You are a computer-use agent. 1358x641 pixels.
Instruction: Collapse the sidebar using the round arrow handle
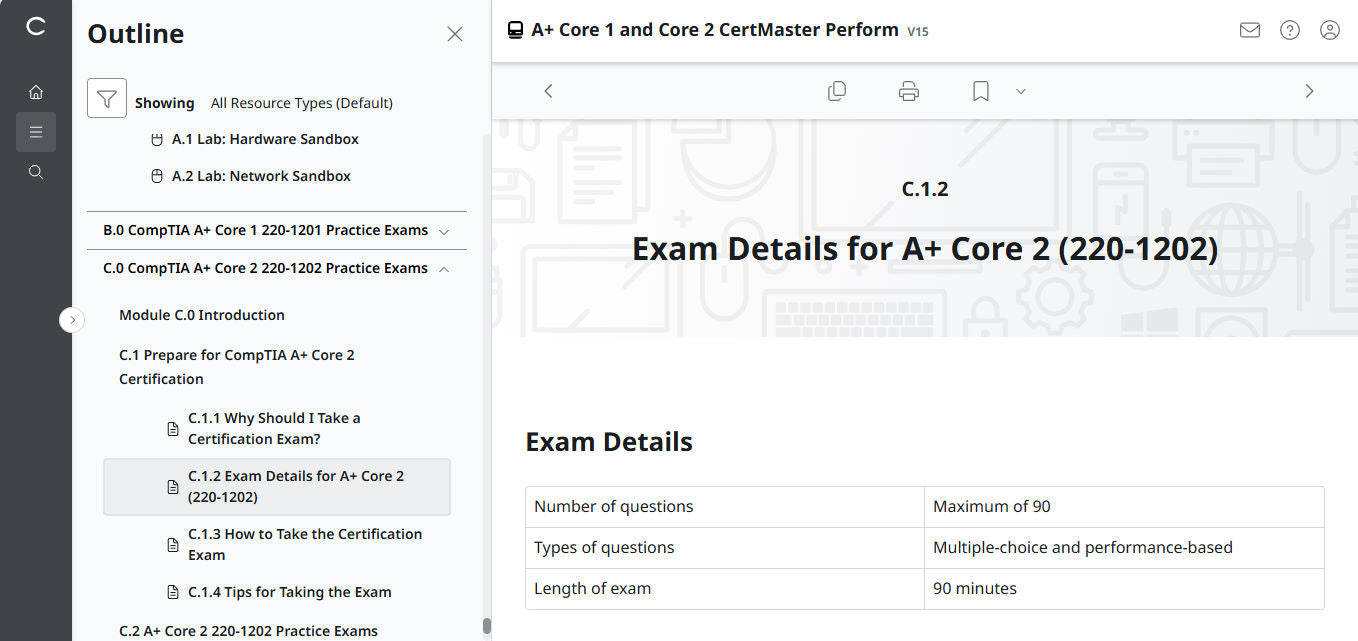[72, 319]
